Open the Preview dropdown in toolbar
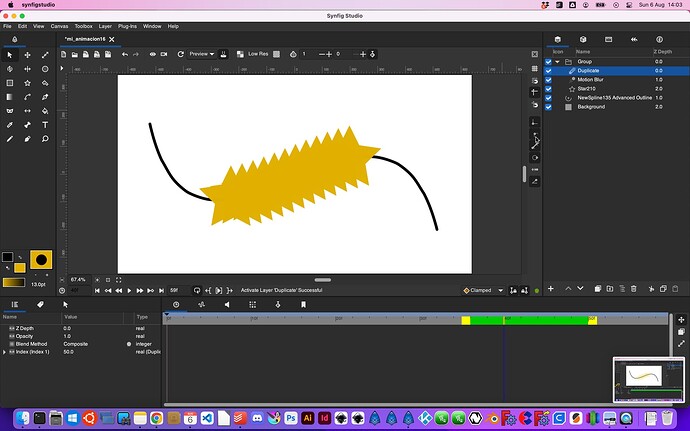Screen dimensions: 690x431 [x=202, y=54]
